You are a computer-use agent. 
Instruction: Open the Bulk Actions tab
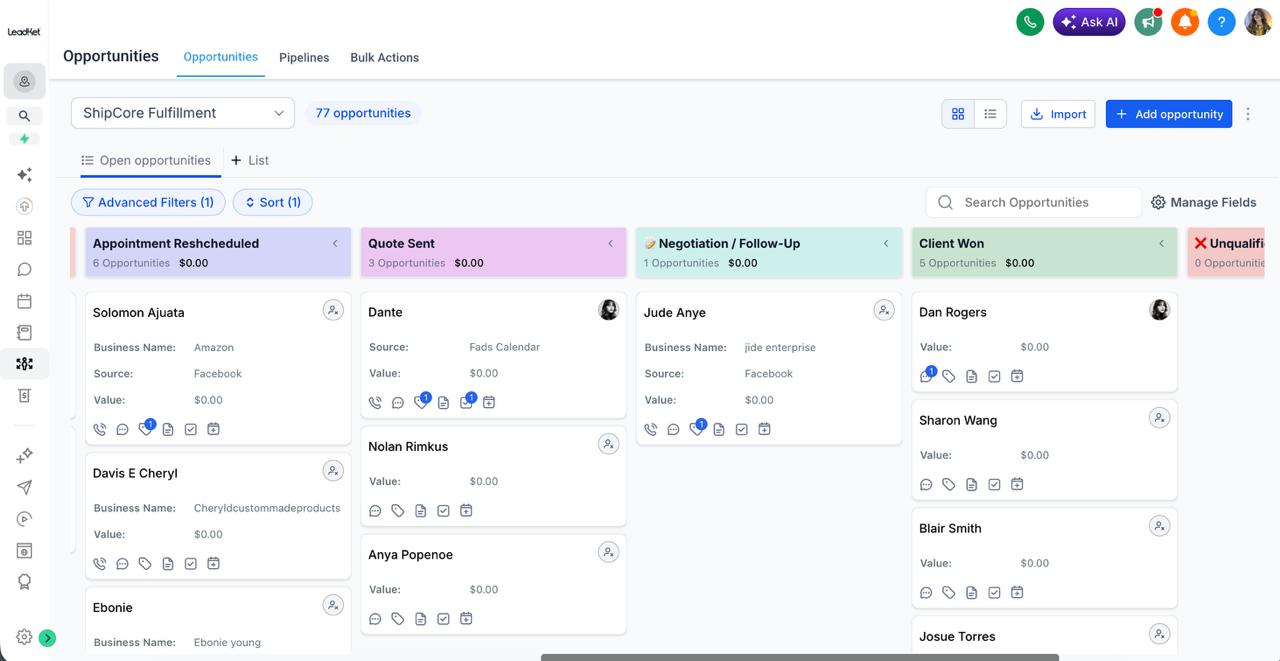(385, 57)
